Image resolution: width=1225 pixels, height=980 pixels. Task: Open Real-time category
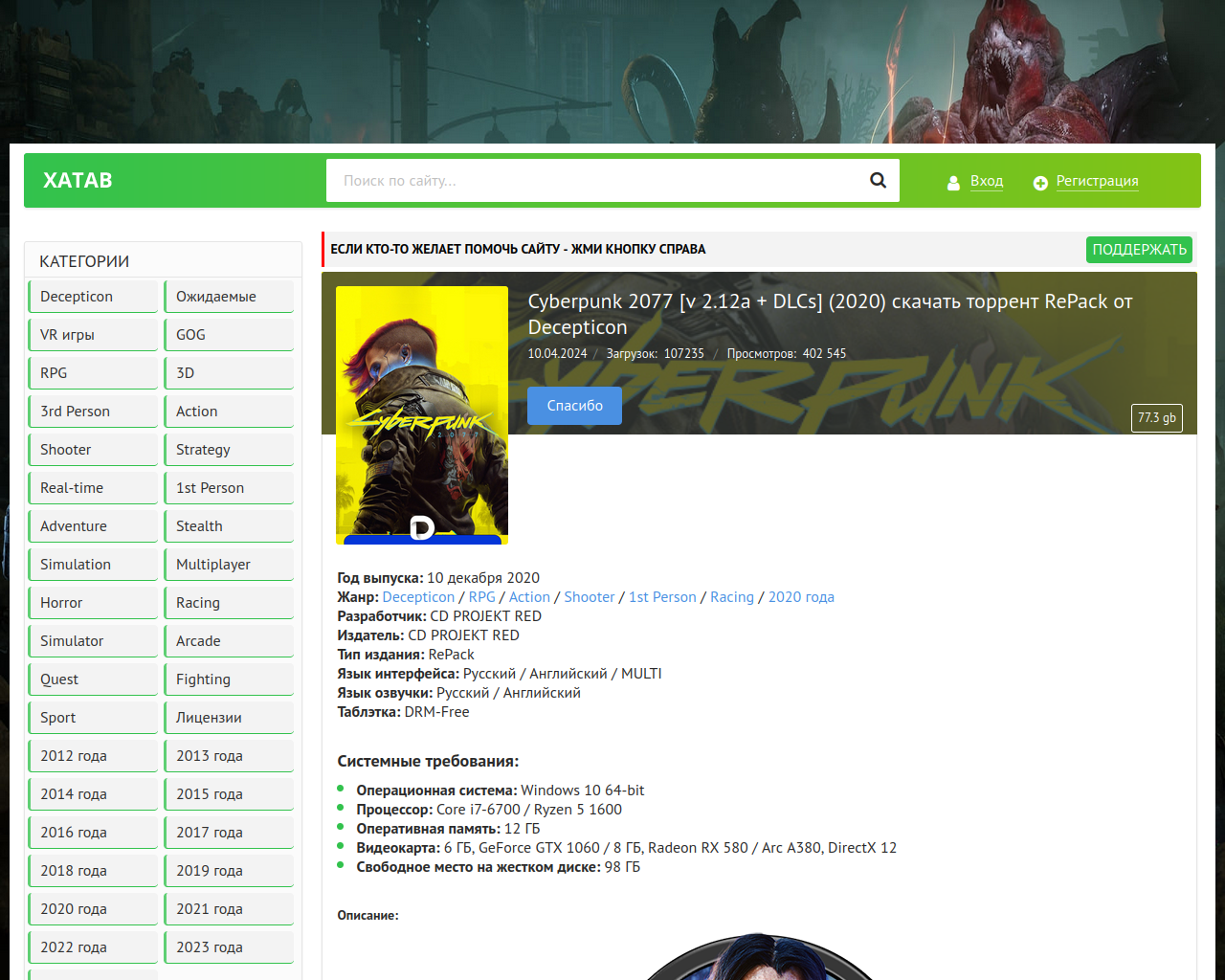point(93,488)
